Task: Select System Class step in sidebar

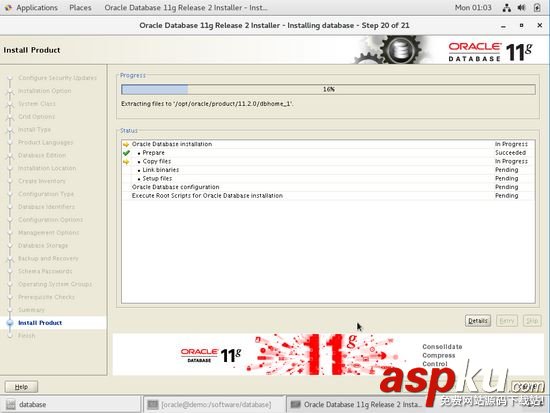Action: [37, 104]
